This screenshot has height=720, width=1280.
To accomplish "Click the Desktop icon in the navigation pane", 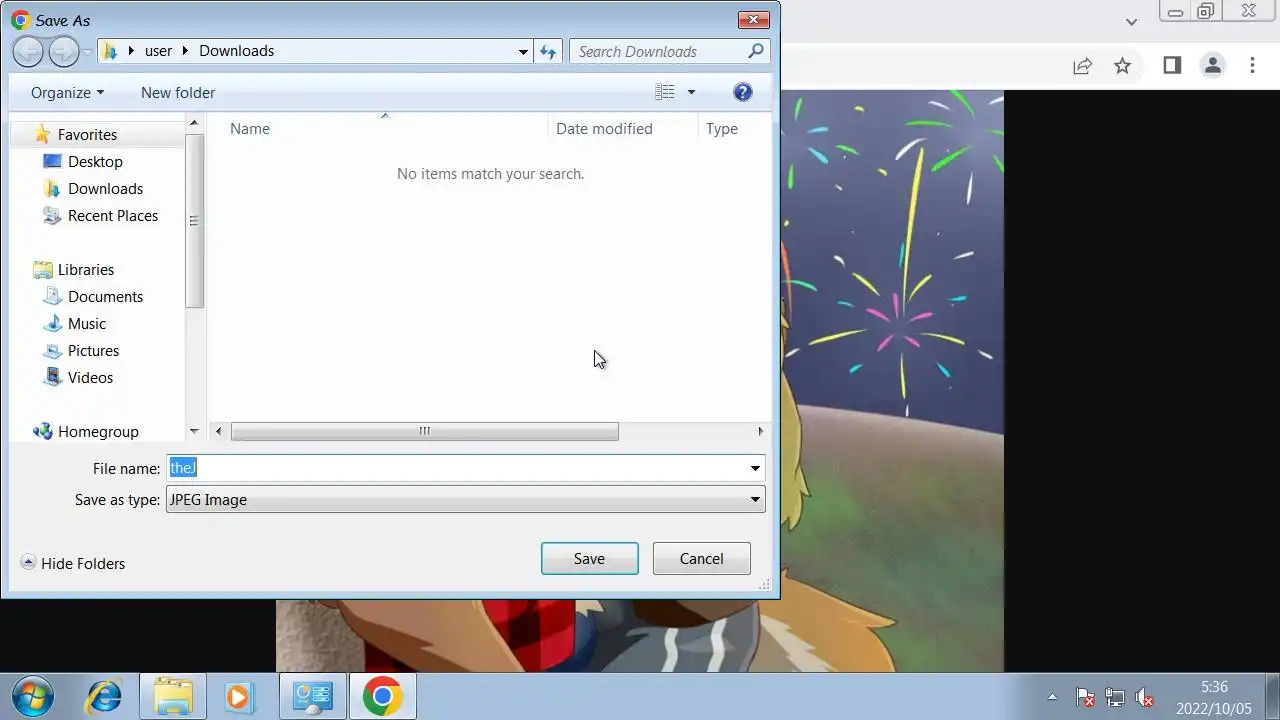I will [53, 161].
